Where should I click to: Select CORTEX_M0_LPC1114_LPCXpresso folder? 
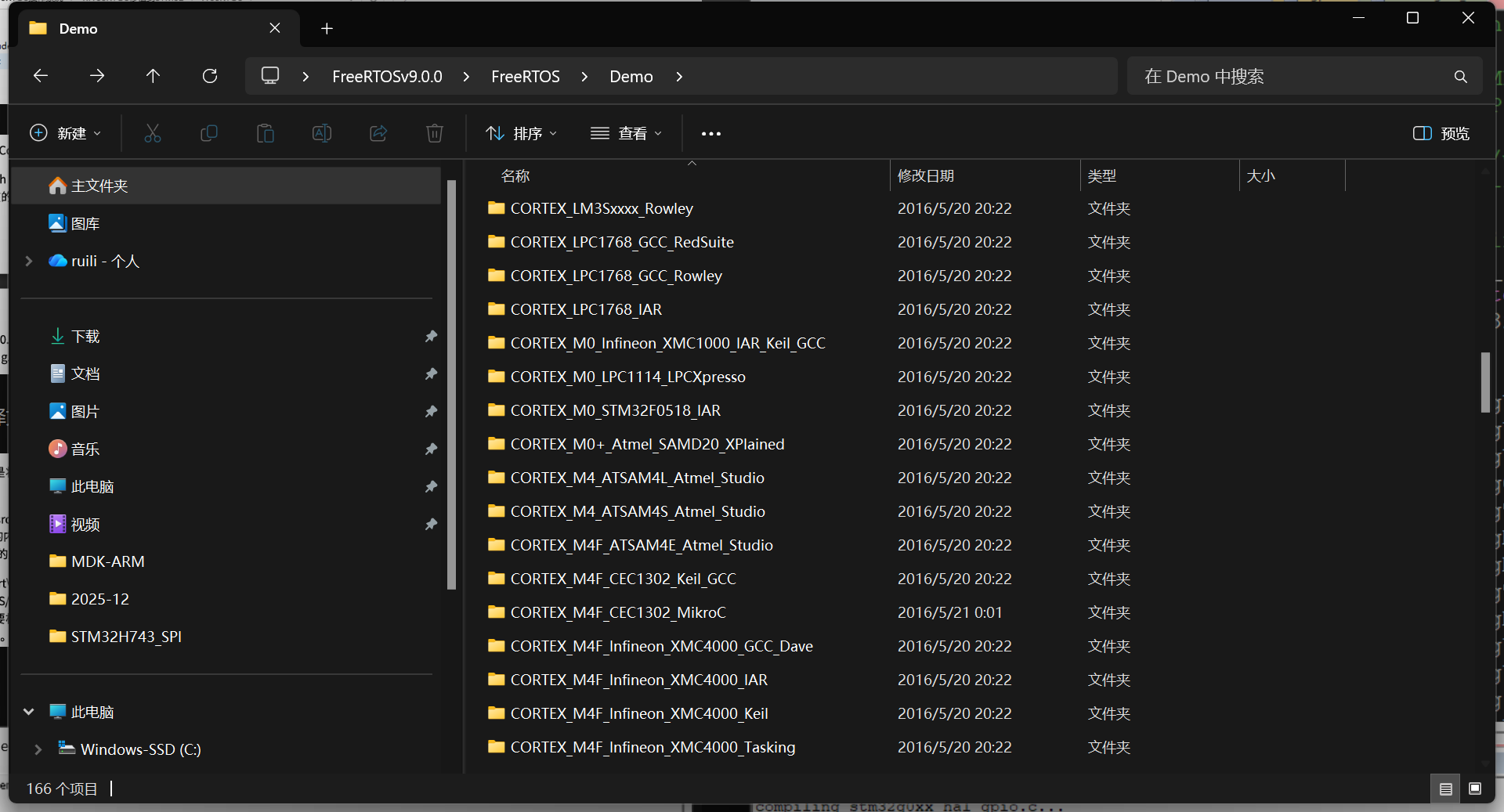pyautogui.click(x=616, y=377)
